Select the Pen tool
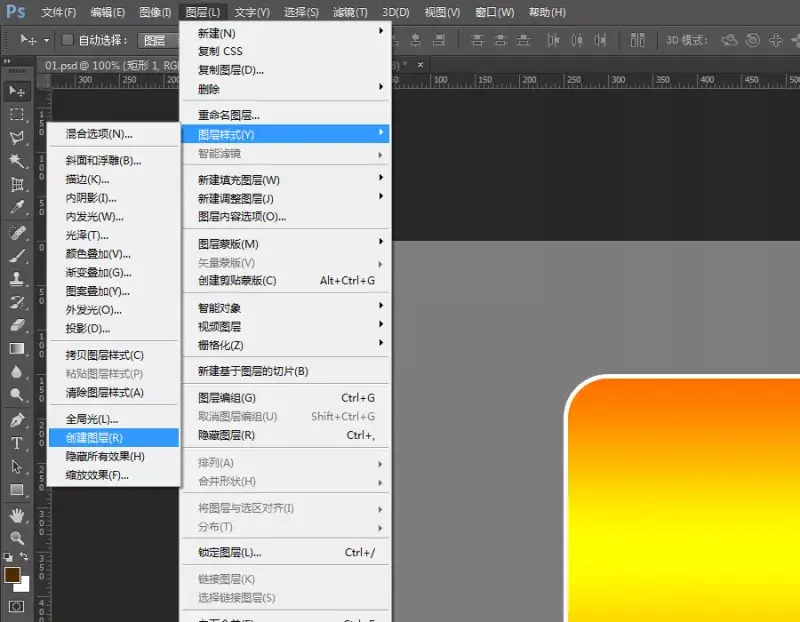The image size is (800, 622). tap(17, 420)
